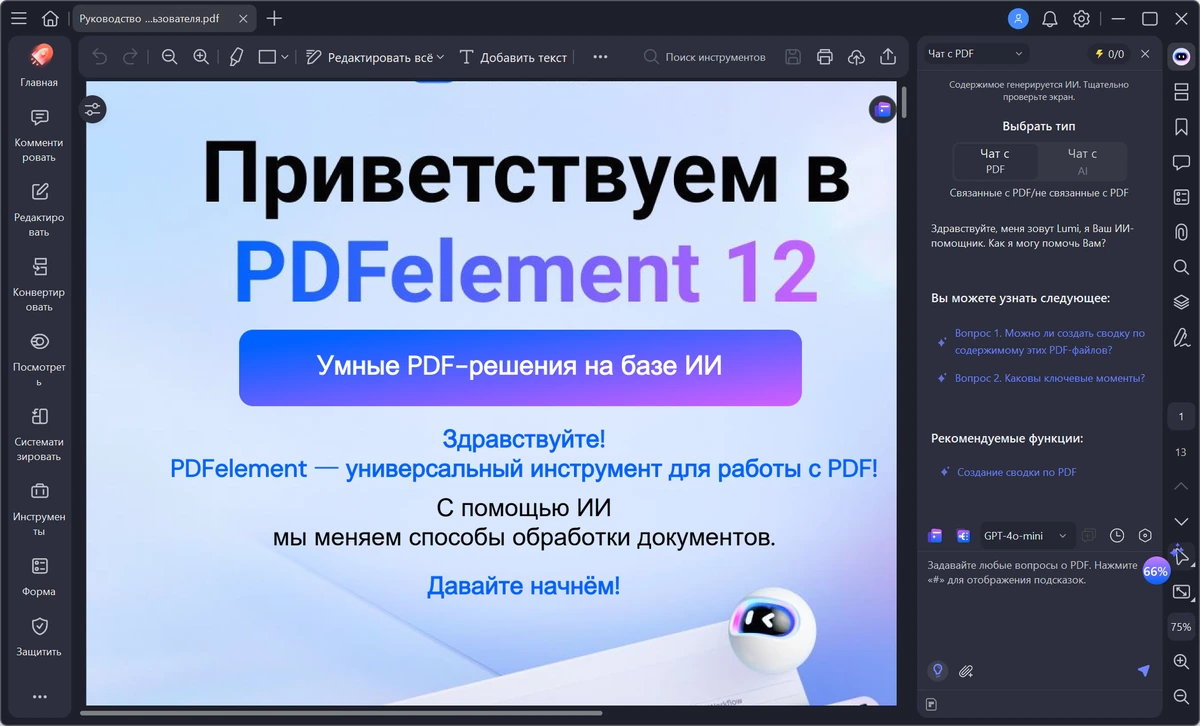Open chat history clock icon
This screenshot has width=1200, height=726.
[1117, 536]
